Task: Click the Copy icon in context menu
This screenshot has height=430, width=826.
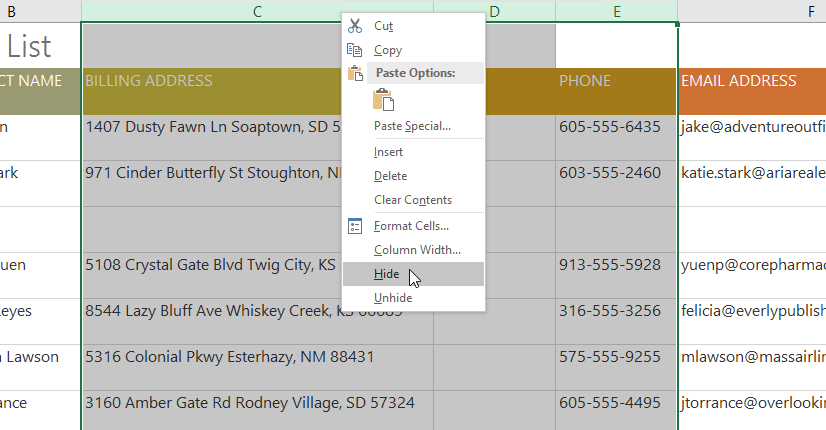Action: (354, 50)
